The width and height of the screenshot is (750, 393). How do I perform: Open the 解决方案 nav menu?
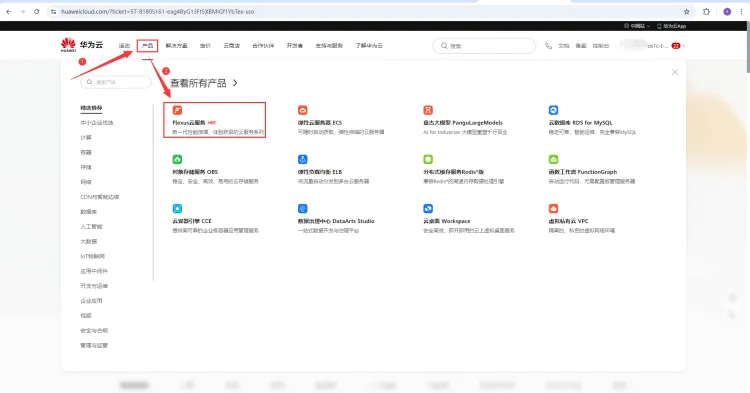pos(176,46)
